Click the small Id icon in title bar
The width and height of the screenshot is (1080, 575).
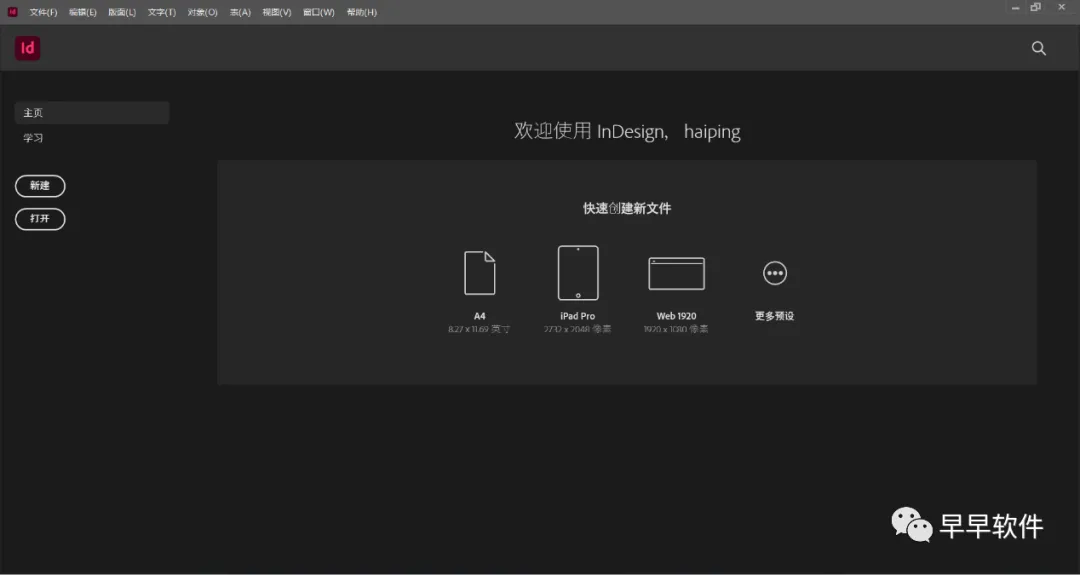12,12
